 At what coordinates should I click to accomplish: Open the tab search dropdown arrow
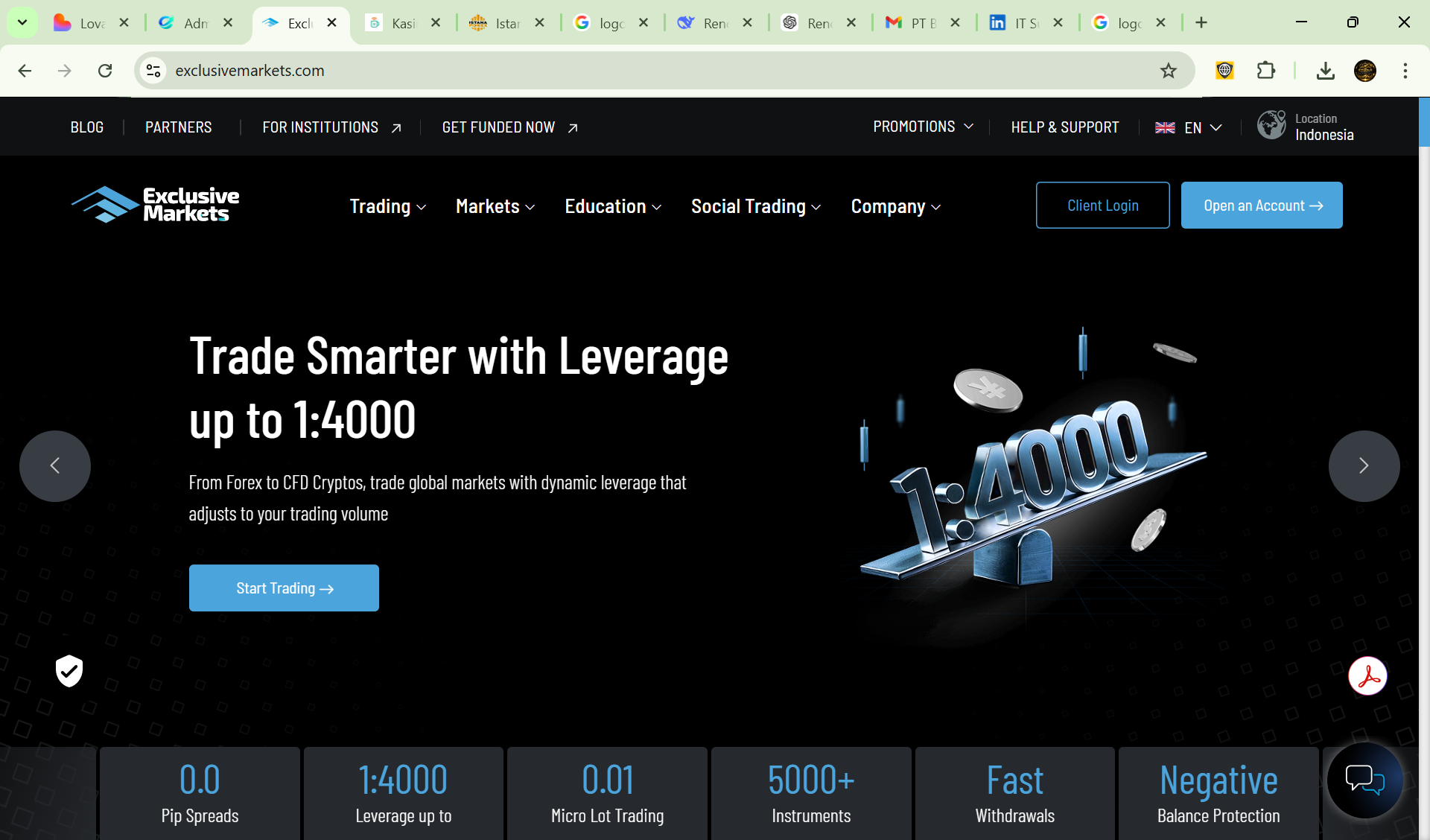click(22, 22)
